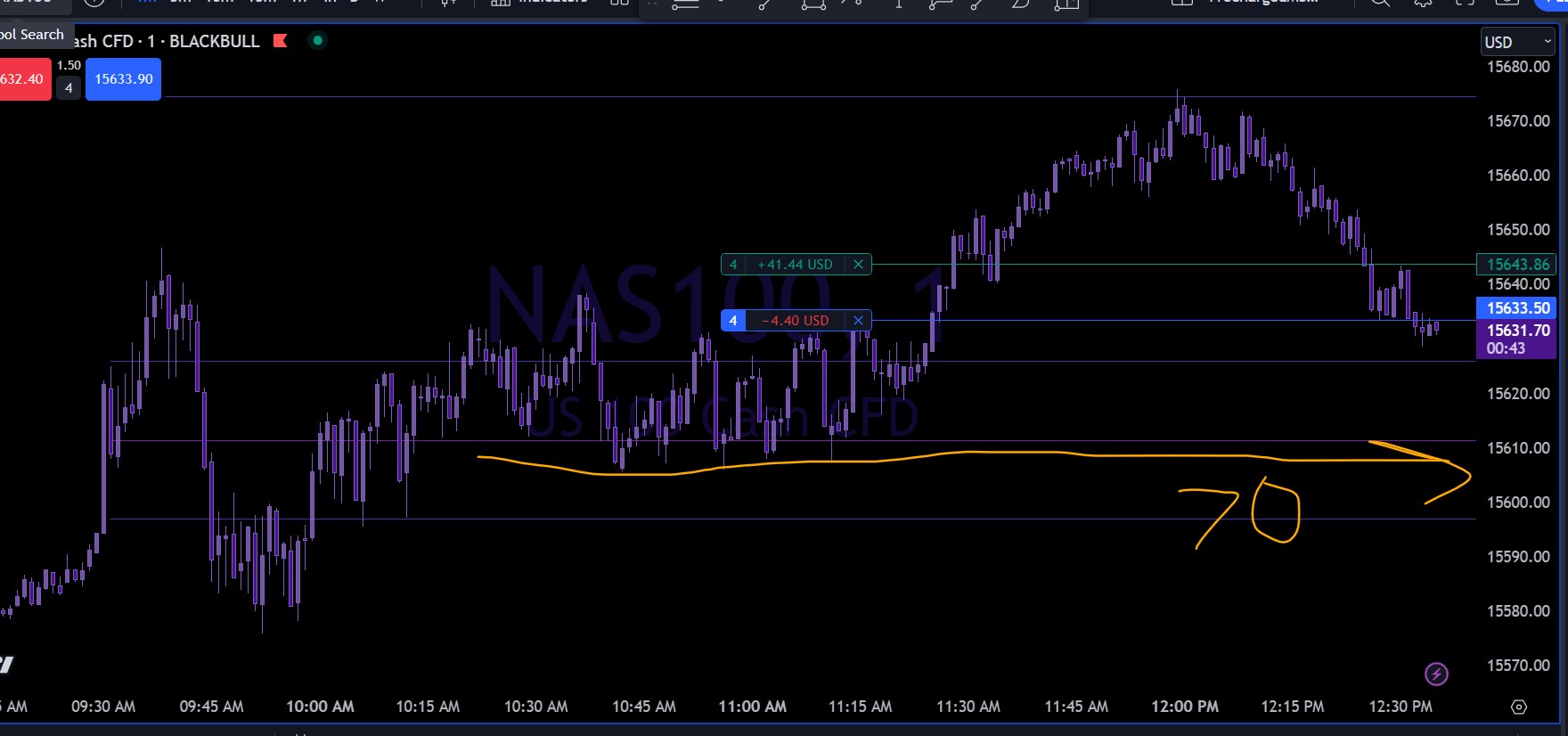Open the USD currency dropdown
This screenshot has height=736, width=1568.
[x=1518, y=42]
